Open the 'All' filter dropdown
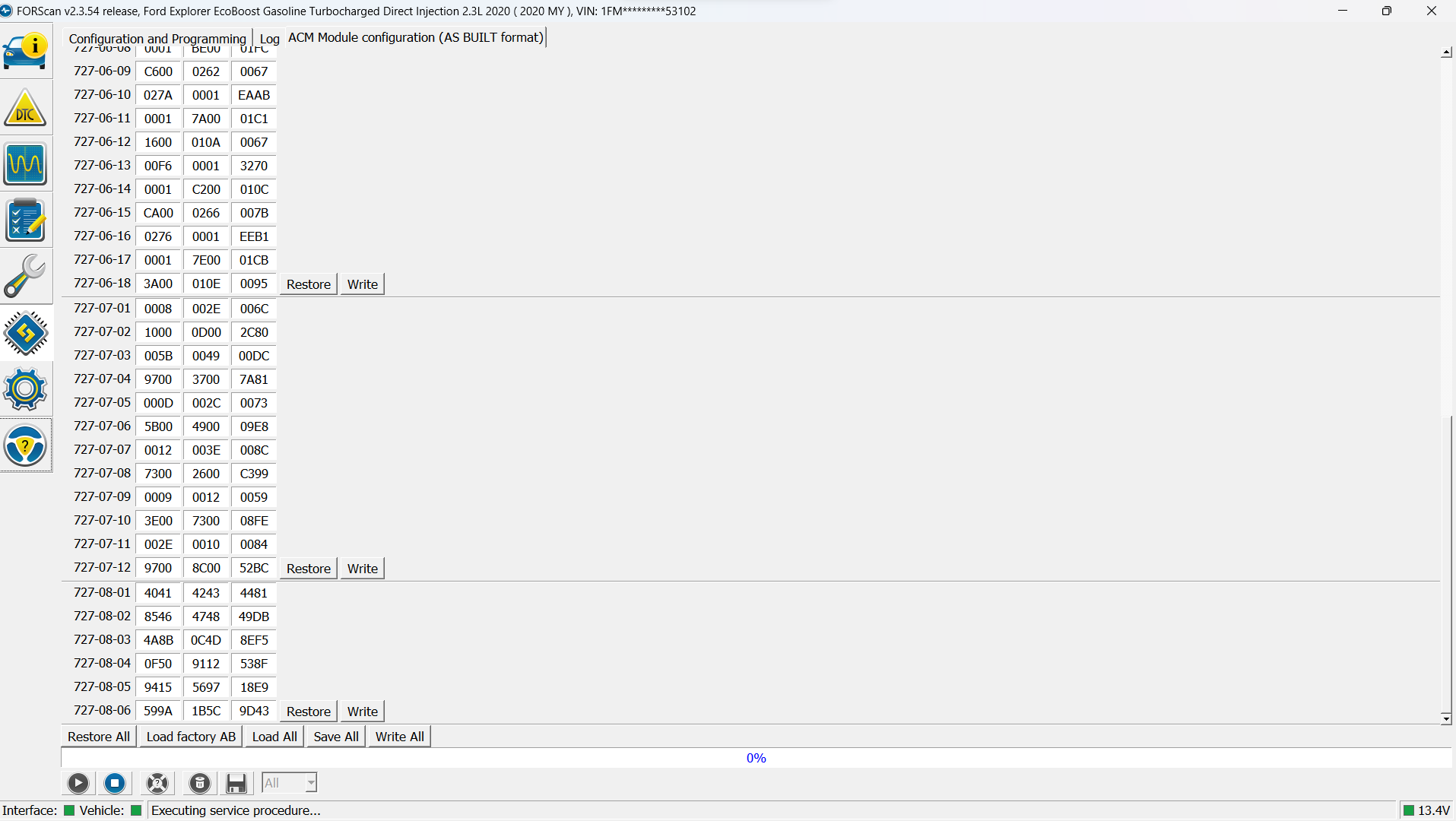 coord(289,783)
